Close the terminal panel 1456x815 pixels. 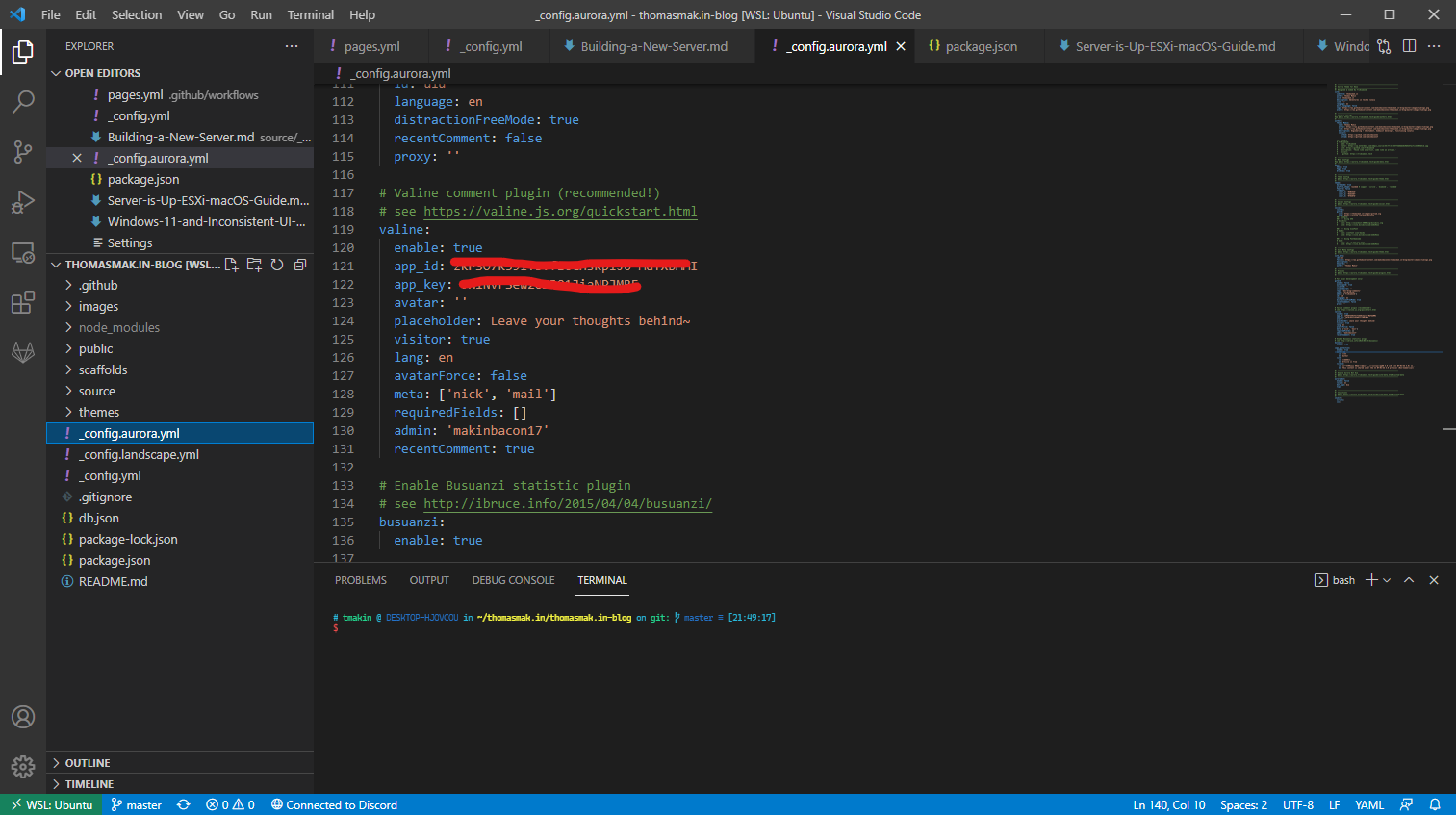tap(1434, 580)
